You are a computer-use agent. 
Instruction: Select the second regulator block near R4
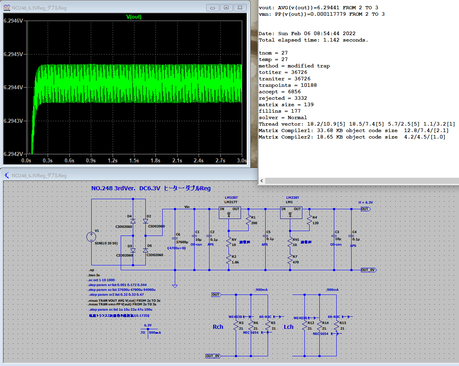[291, 212]
